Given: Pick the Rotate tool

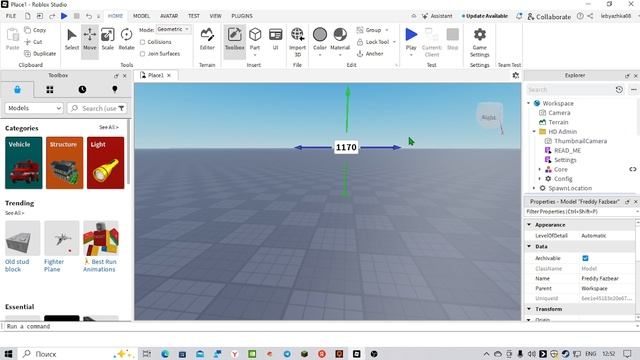Looking at the screenshot, I should coord(127,39).
